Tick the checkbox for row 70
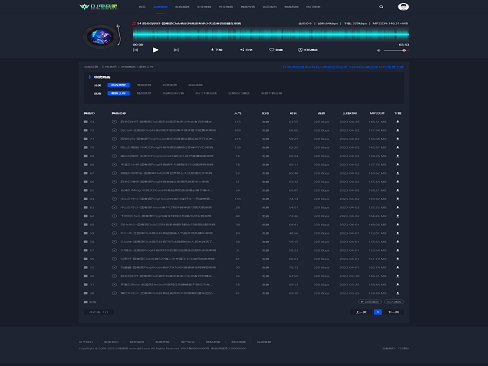 click(86, 147)
